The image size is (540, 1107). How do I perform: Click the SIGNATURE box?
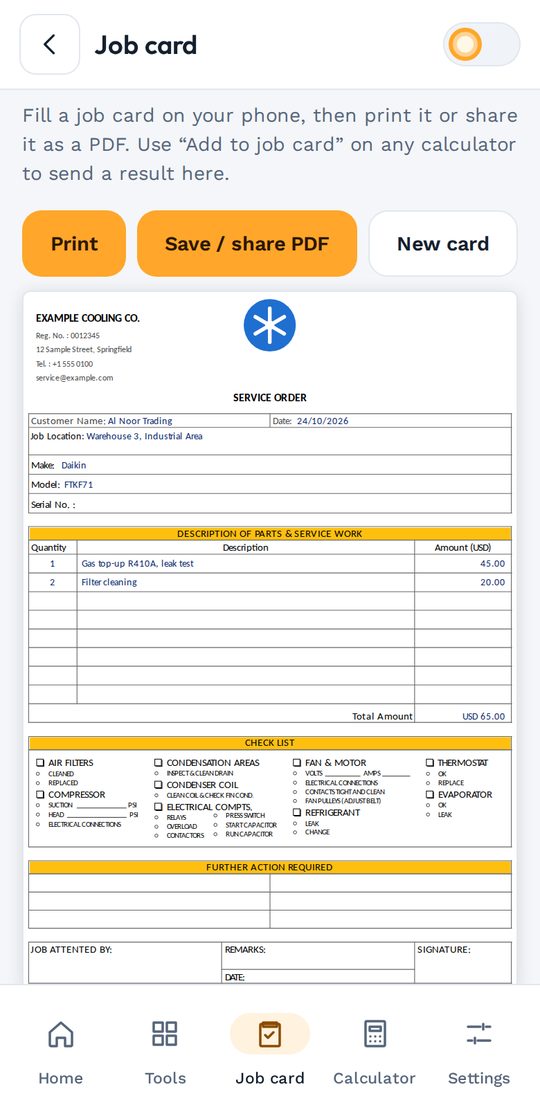coord(463,962)
